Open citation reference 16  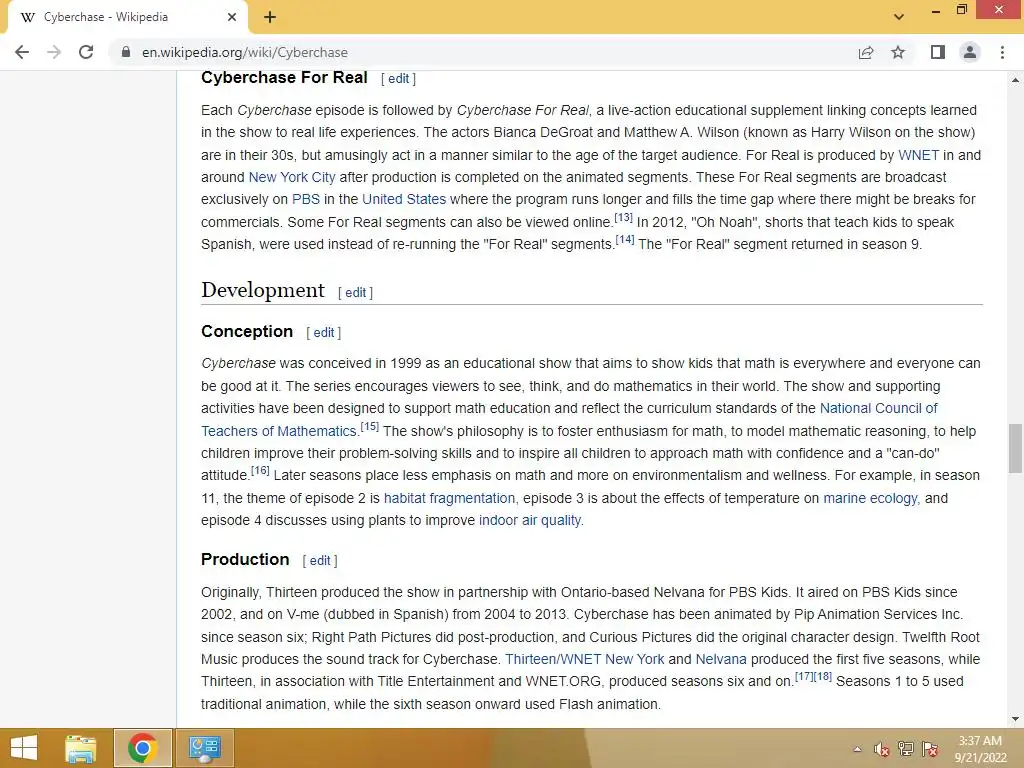point(260,470)
